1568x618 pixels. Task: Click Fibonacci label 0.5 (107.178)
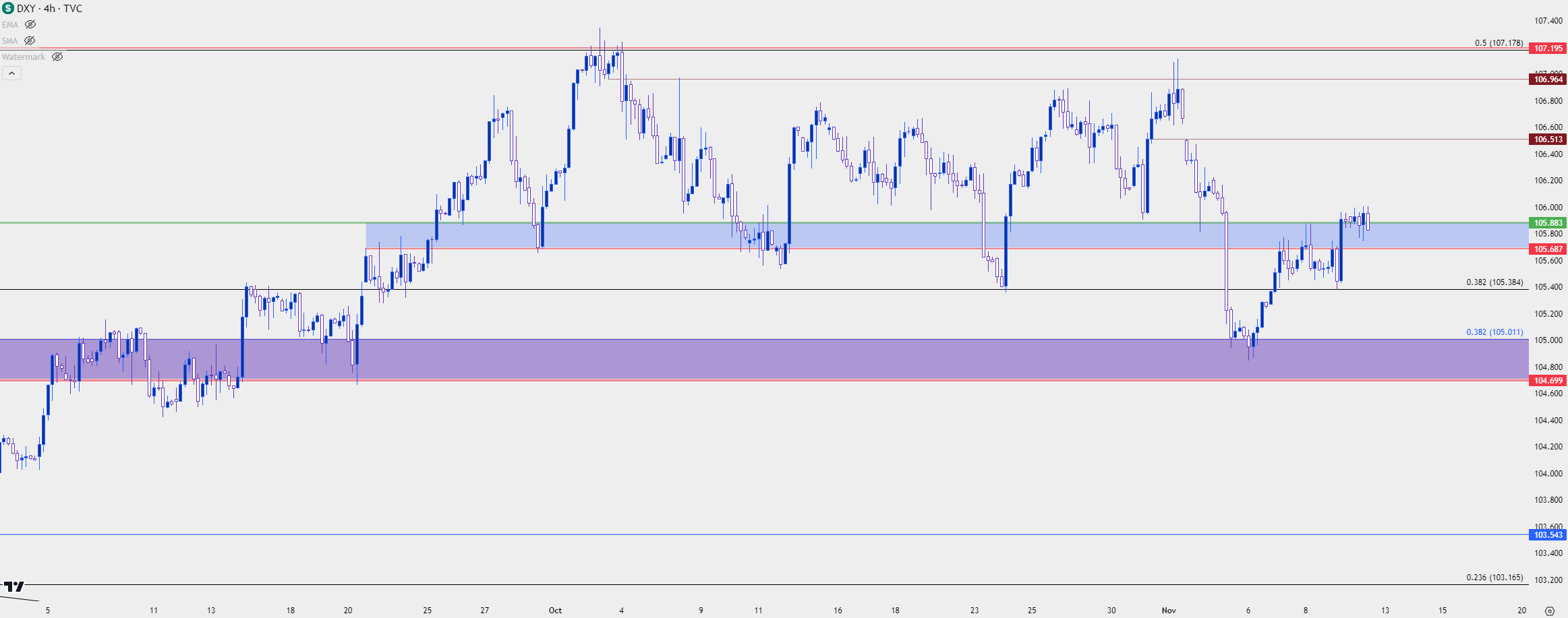(1499, 42)
